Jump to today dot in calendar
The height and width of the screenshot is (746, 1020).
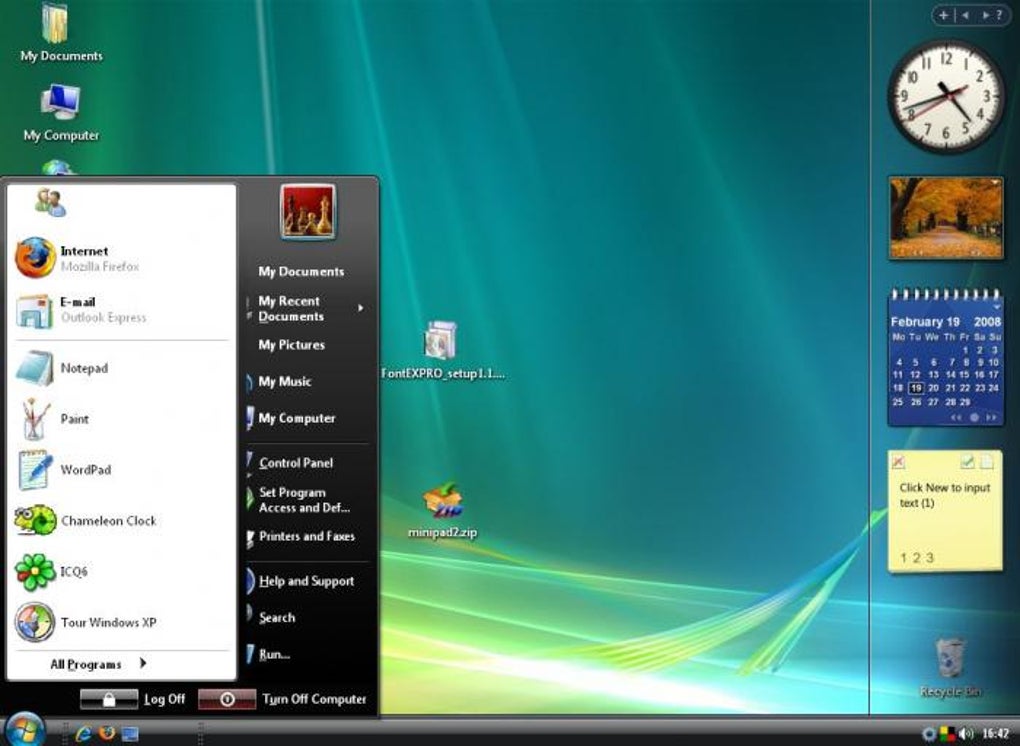tap(974, 418)
